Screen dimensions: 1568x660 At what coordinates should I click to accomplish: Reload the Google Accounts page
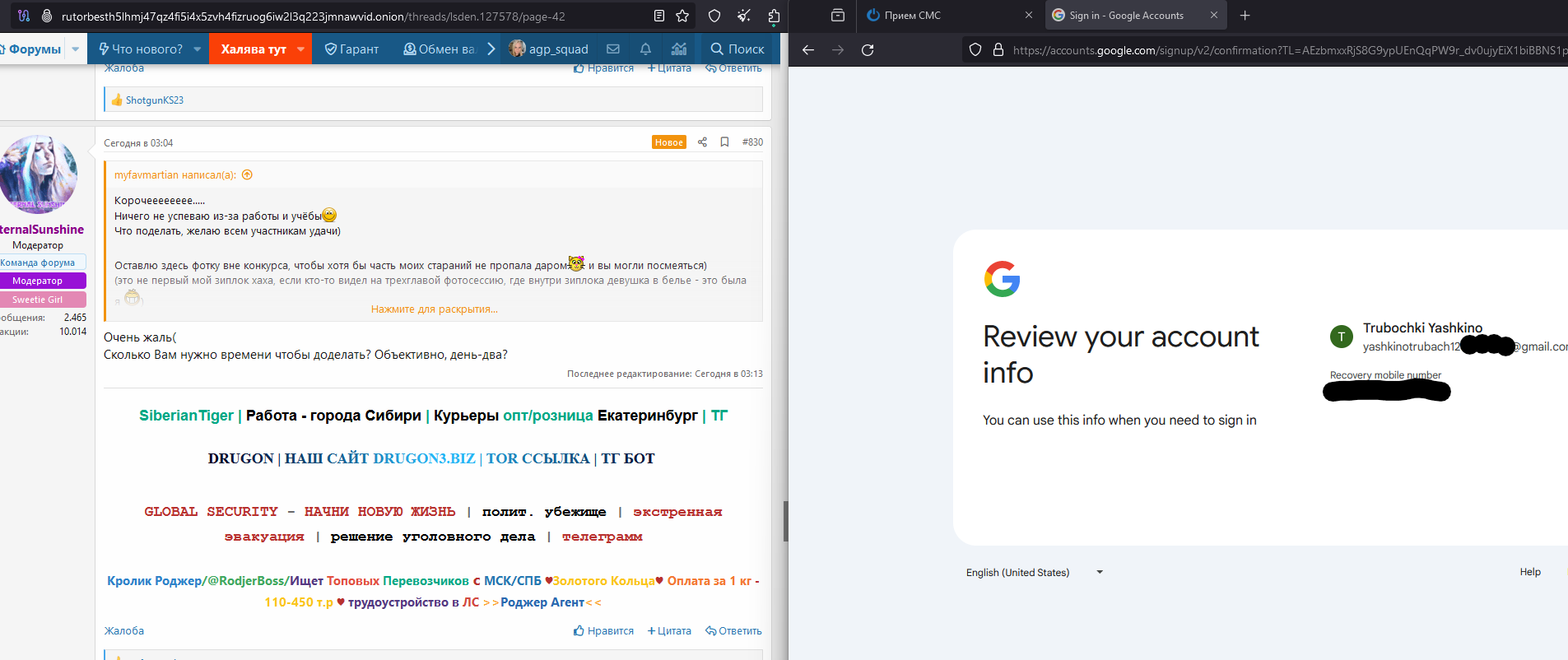[868, 50]
